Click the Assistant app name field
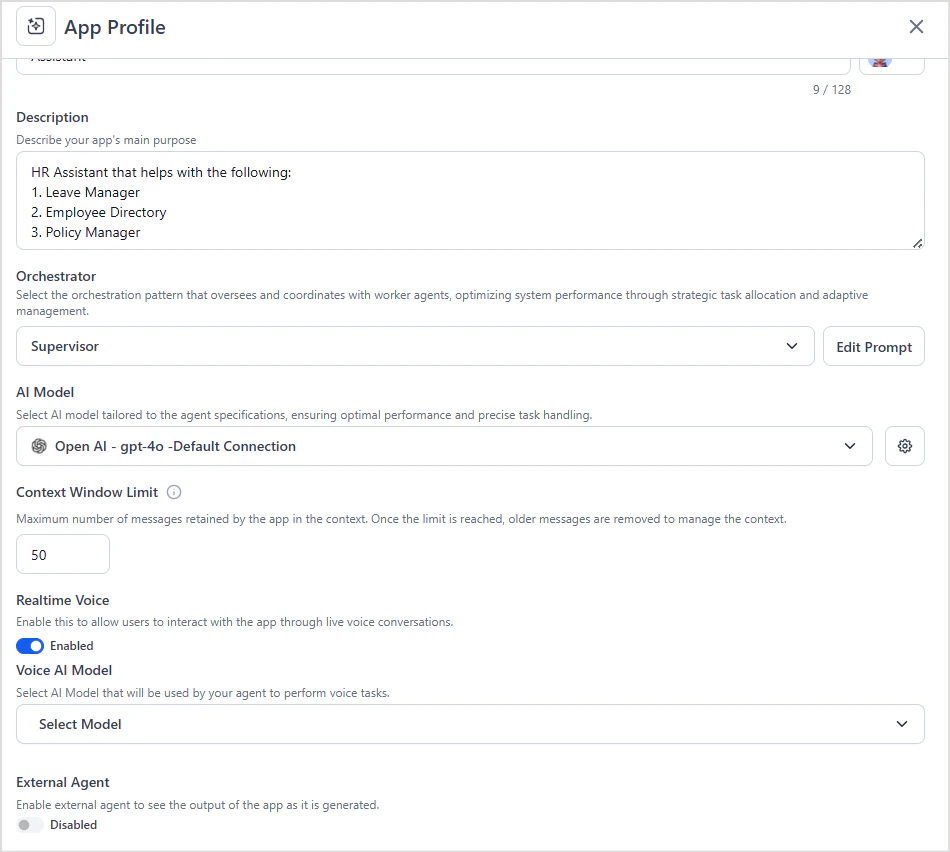The image size is (950, 852). (430, 60)
